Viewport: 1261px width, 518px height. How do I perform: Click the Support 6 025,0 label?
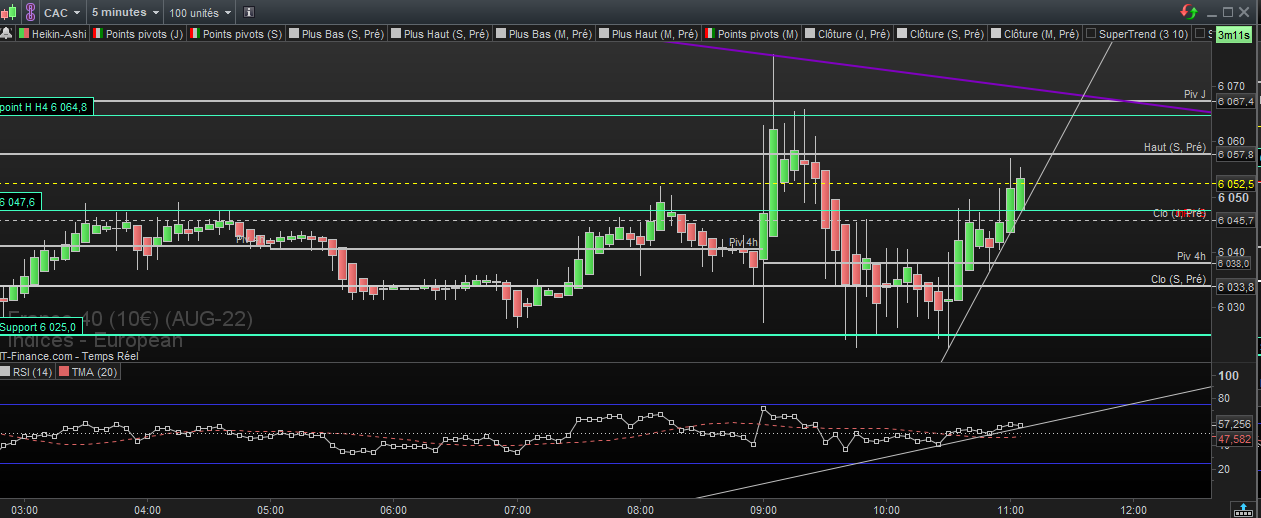[40, 327]
